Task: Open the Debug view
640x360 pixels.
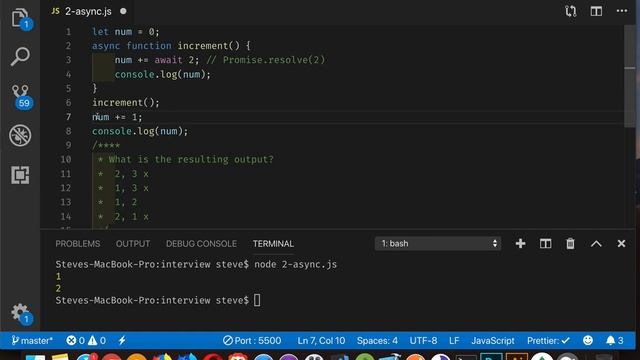Action: (20, 135)
